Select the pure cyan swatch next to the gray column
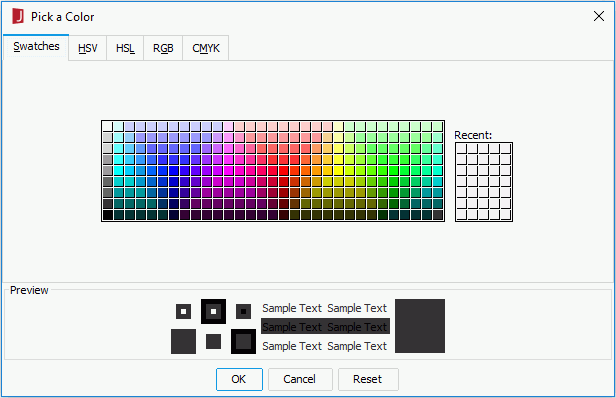 pos(119,171)
